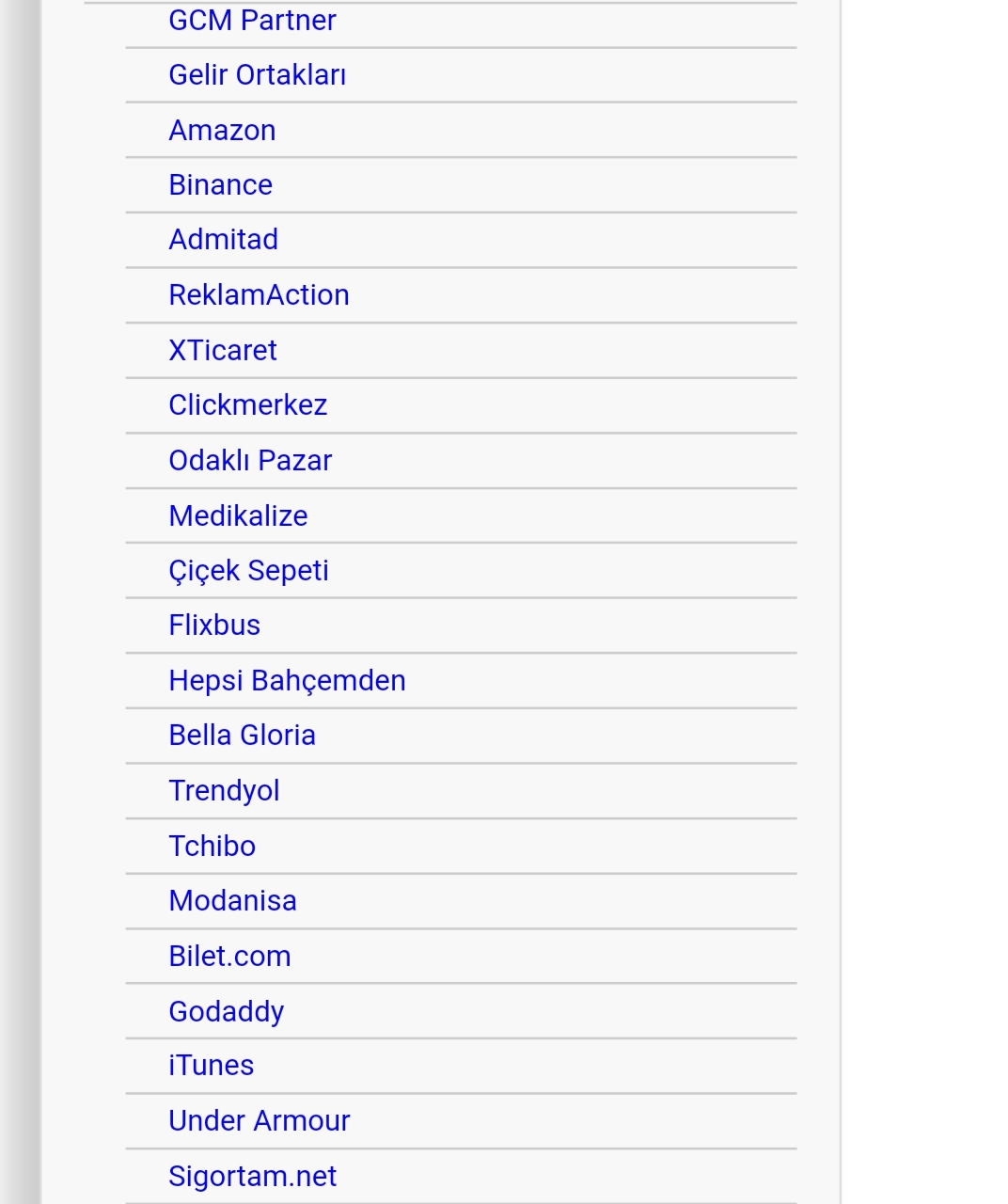Select the Modanisa link

tap(232, 901)
